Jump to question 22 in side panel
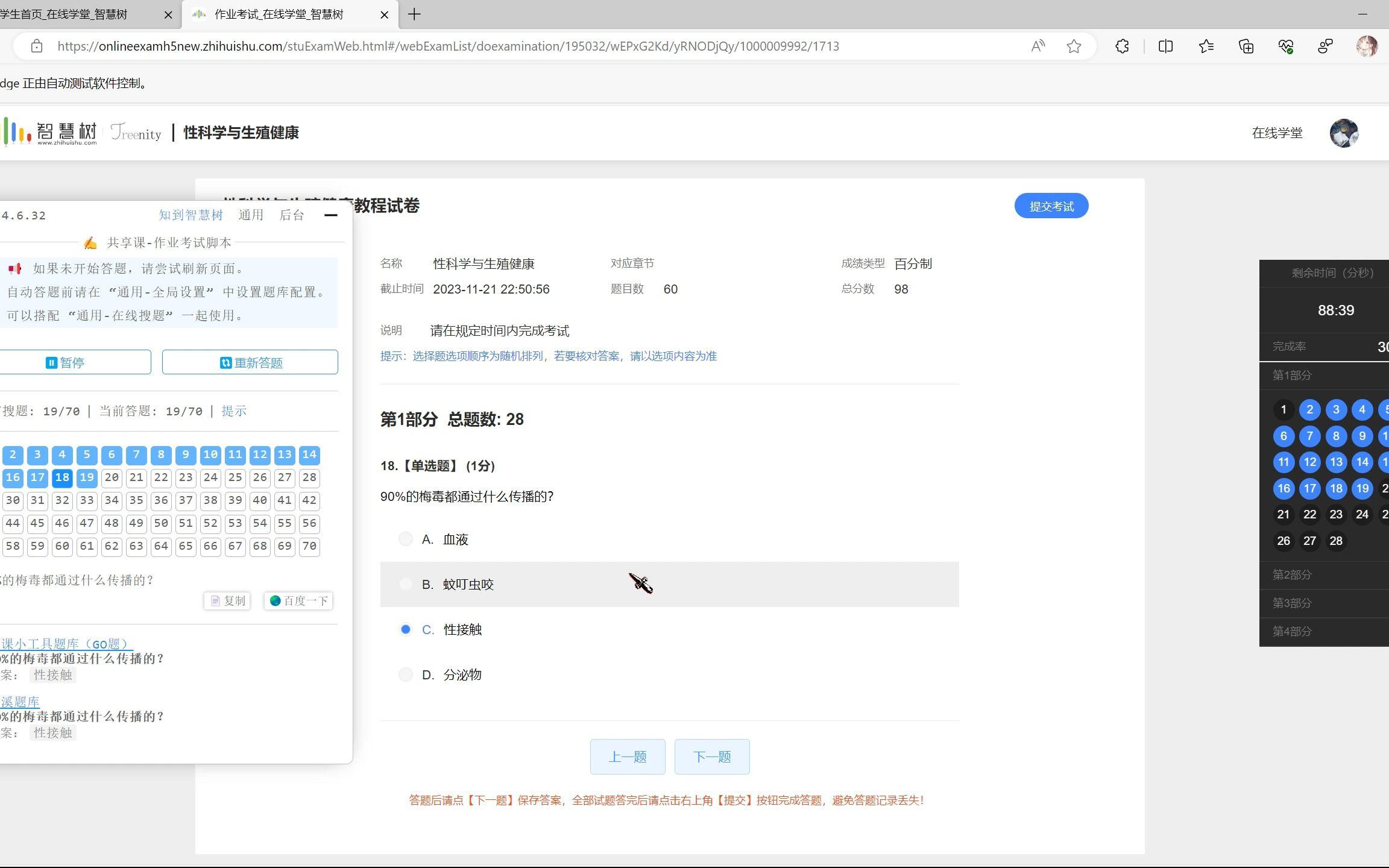 click(1309, 514)
